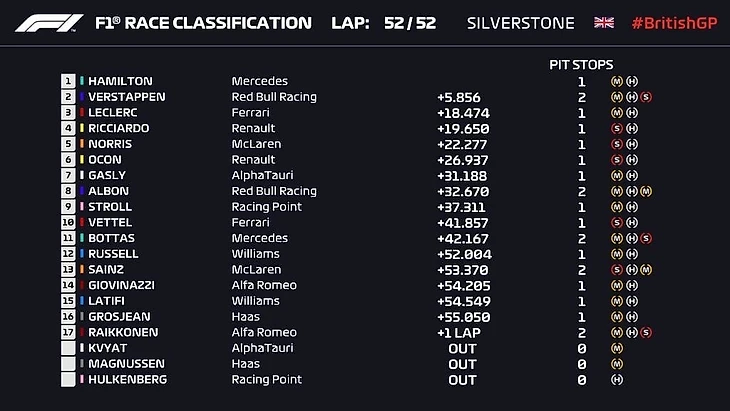
Task: Click the F1 RACE CLASSIFICATION title
Action: (202, 22)
